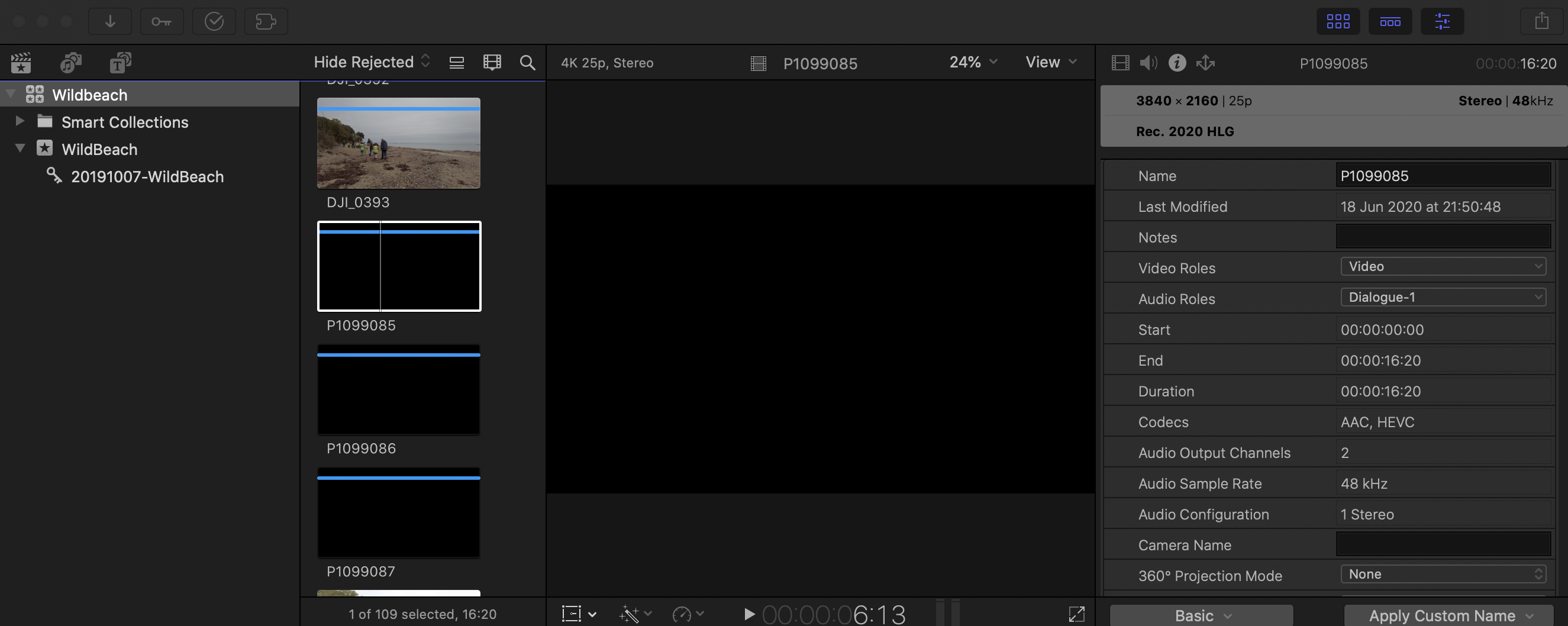
Task: Click the Extensions toolbar icon
Action: [266, 21]
